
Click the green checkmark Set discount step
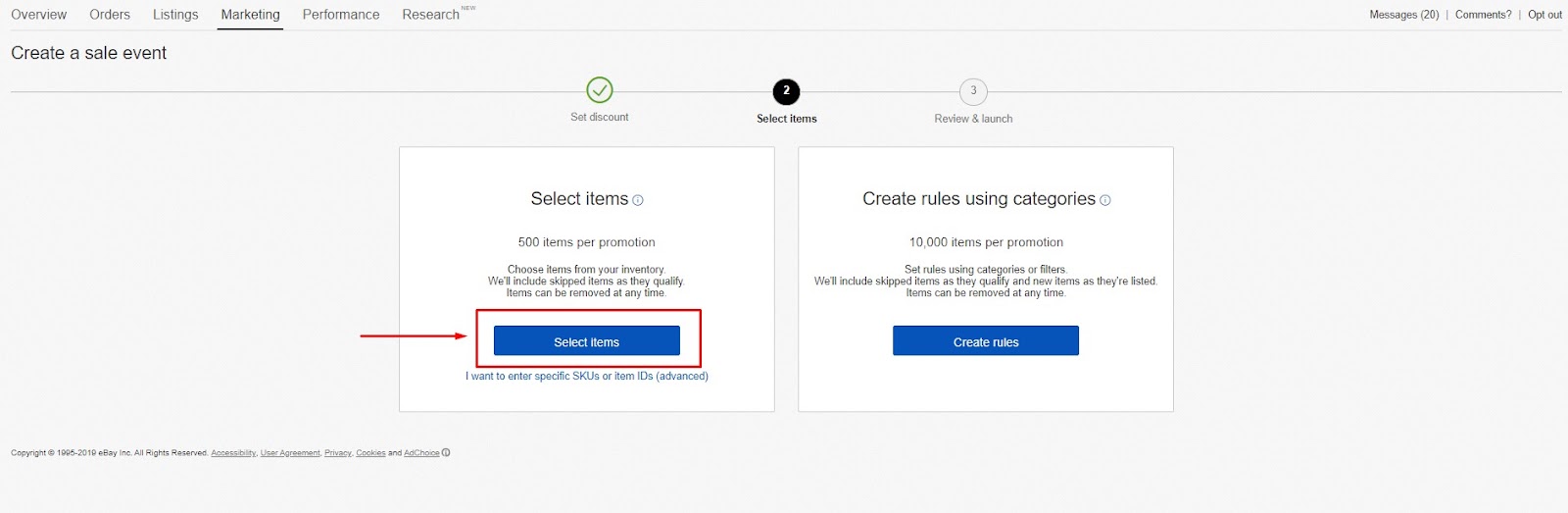pos(600,90)
